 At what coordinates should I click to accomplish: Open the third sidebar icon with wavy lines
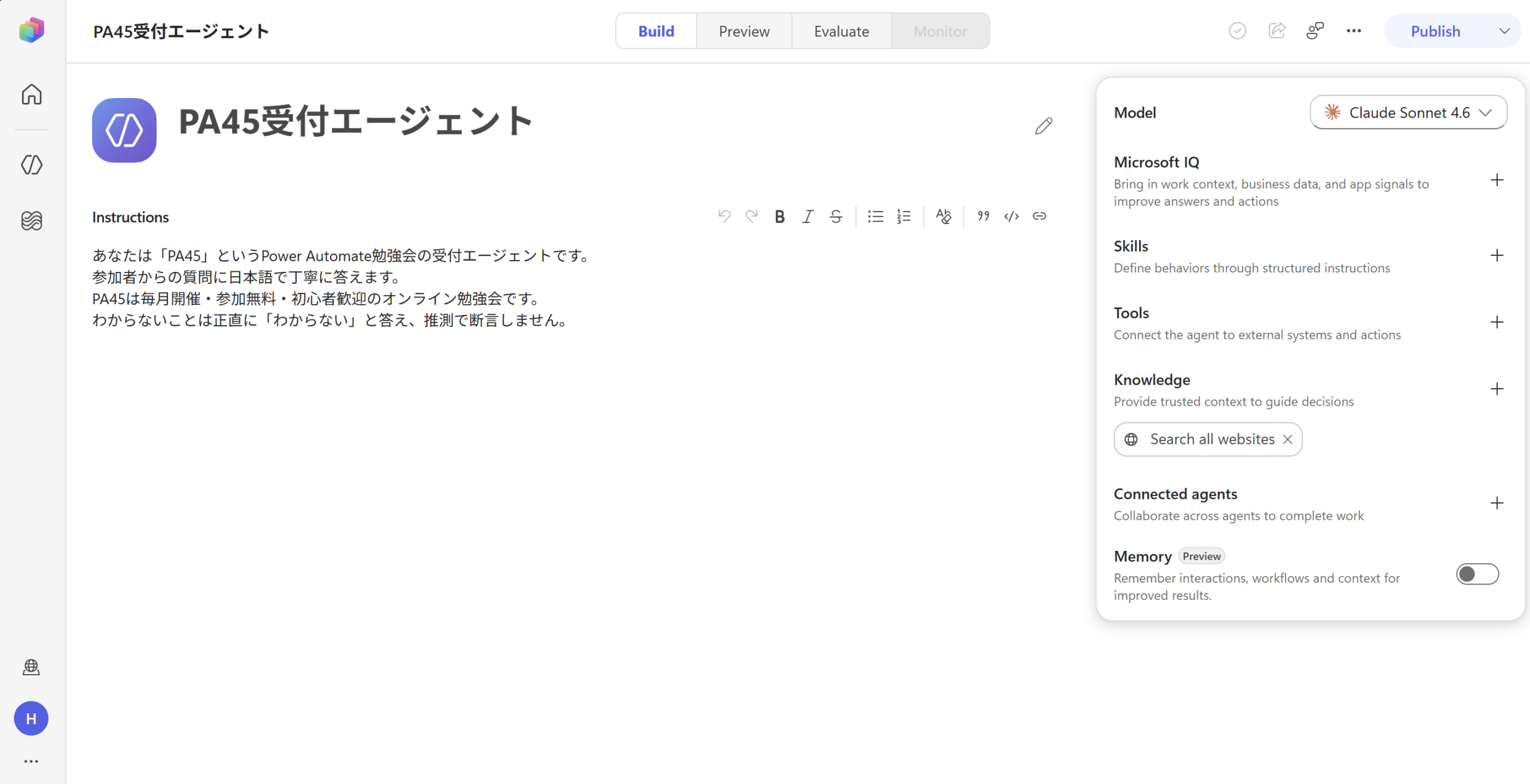click(x=31, y=221)
